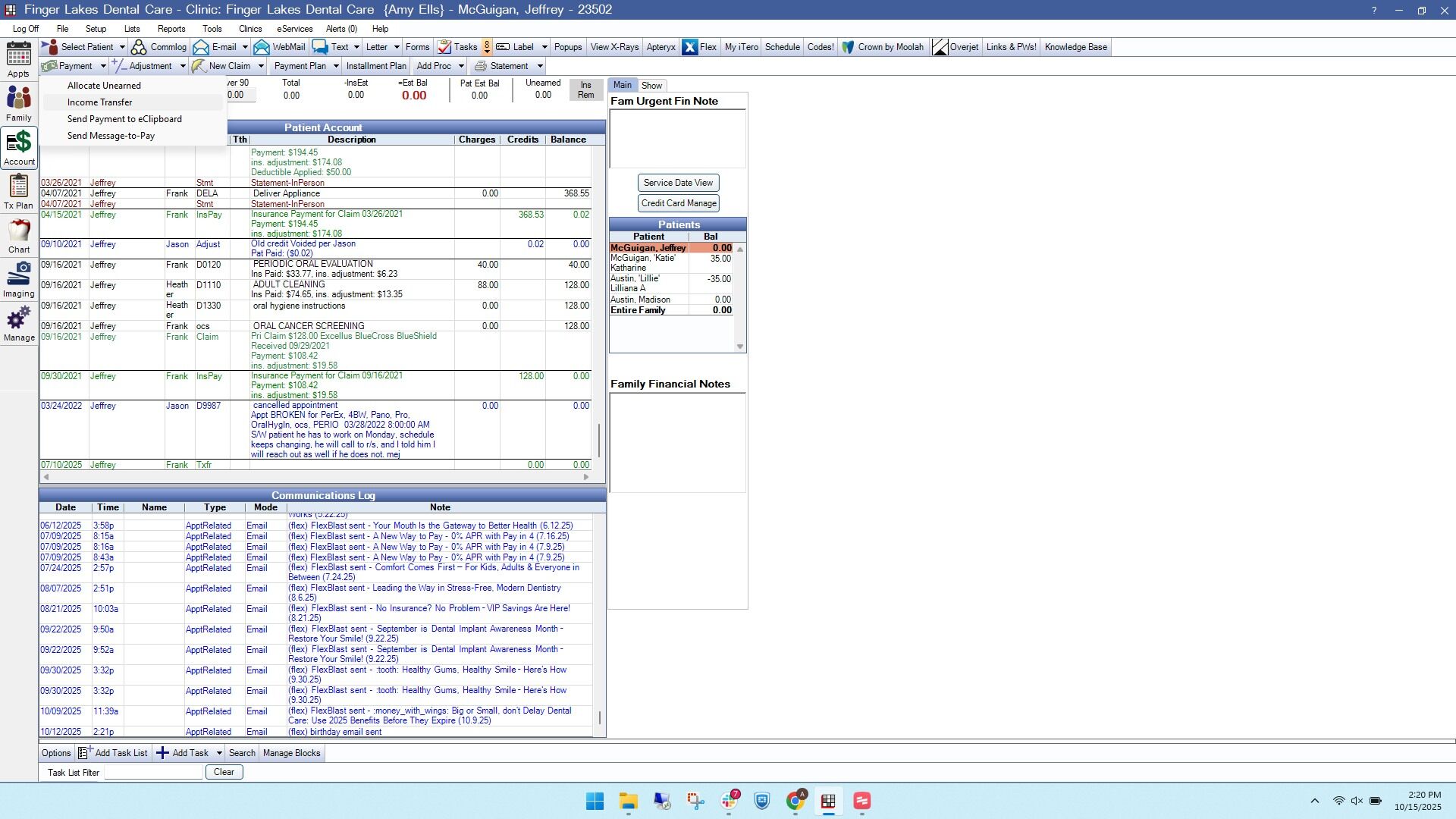Click the Task List Filter field
The height and width of the screenshot is (819, 1456).
[x=153, y=772]
